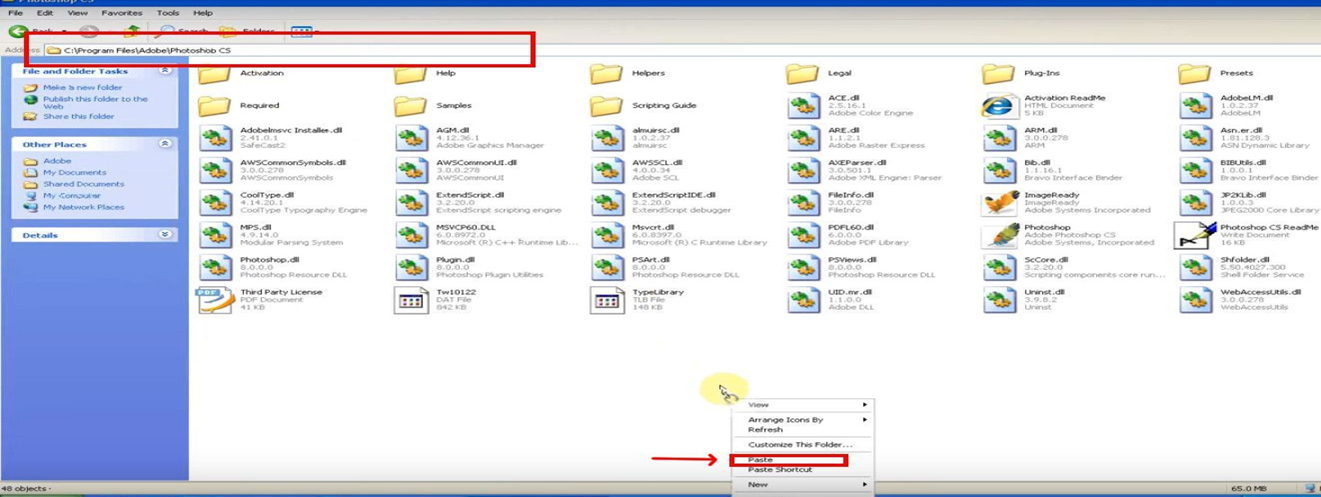Open the Photoshop application icon
This screenshot has height=497, width=1321.
pyautogui.click(x=999, y=236)
